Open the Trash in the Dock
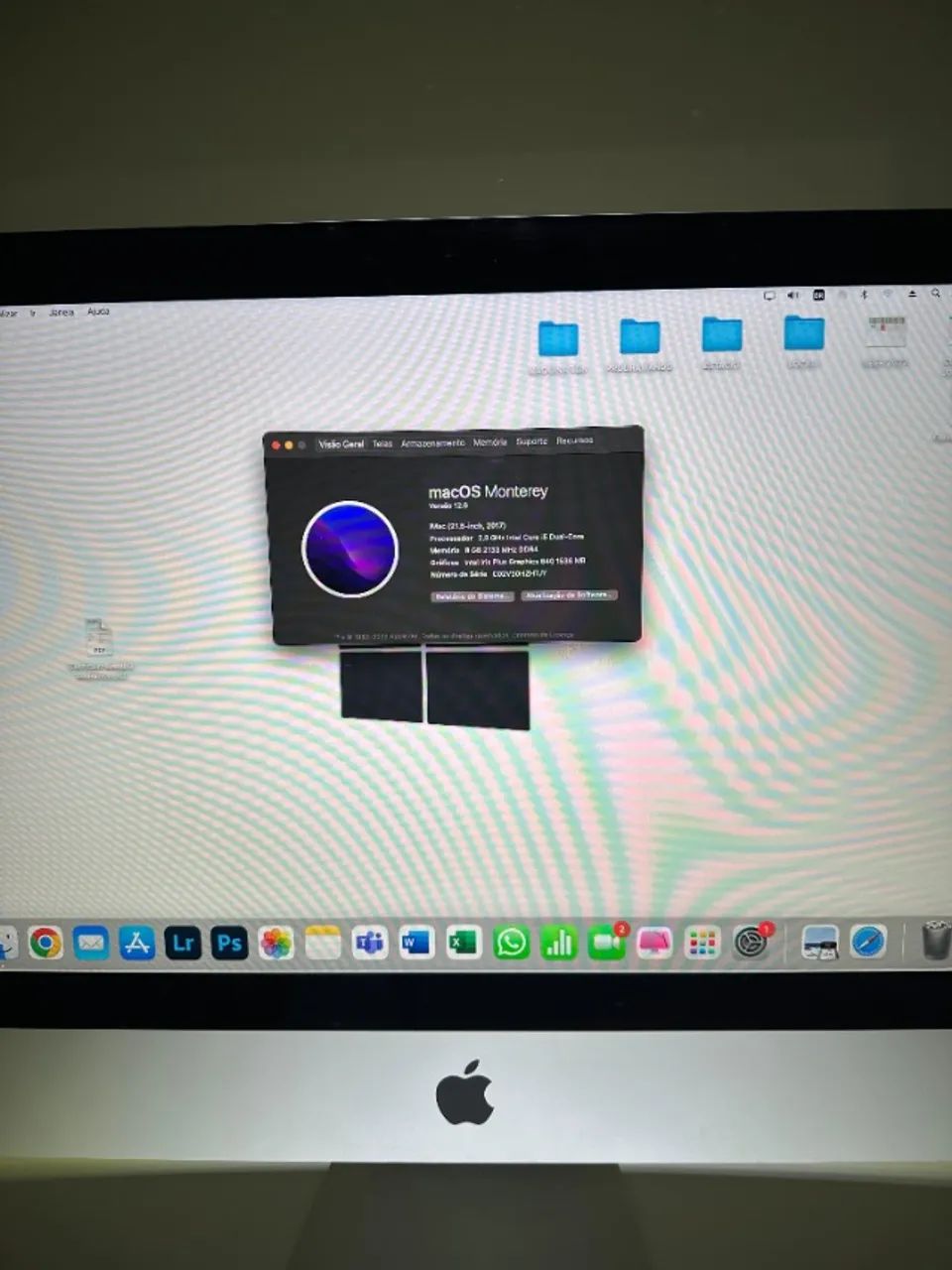This screenshot has height=1270, width=952. point(936,941)
